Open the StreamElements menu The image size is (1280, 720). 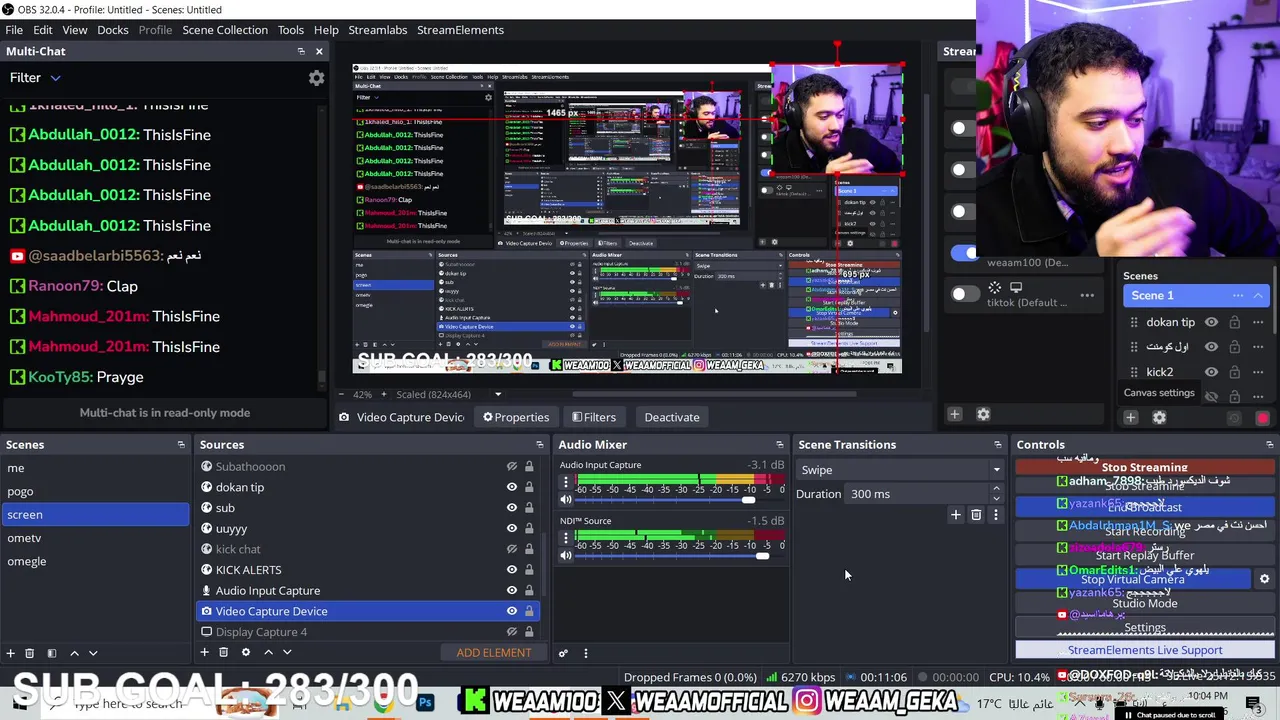tap(460, 30)
